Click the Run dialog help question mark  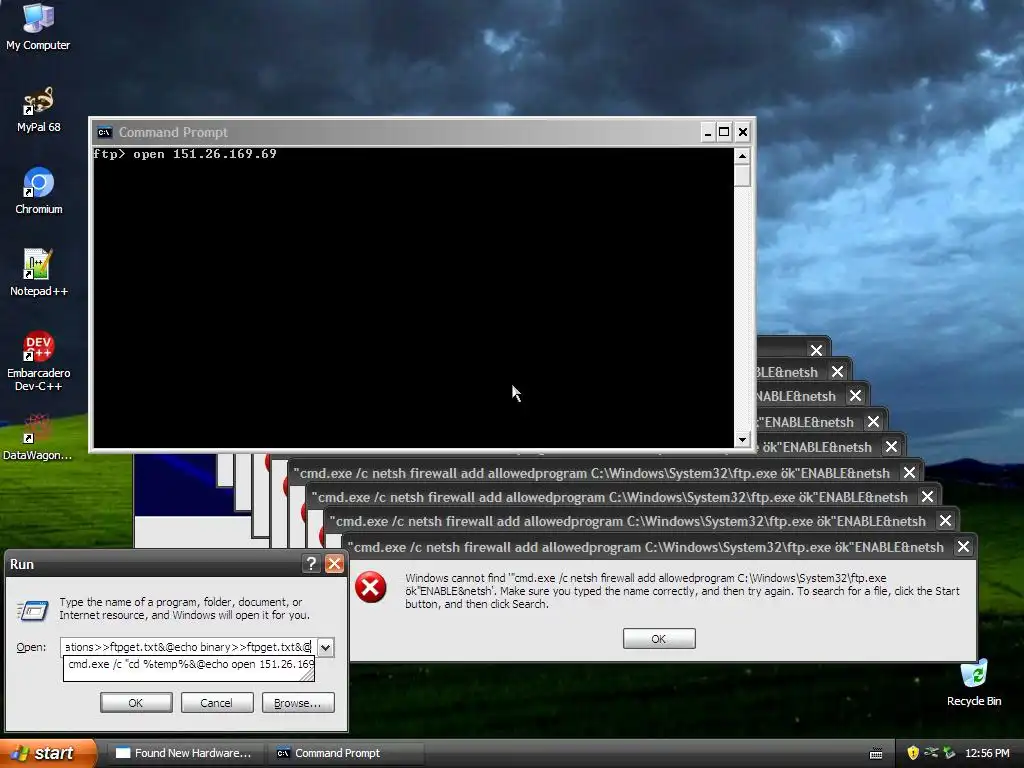(312, 564)
